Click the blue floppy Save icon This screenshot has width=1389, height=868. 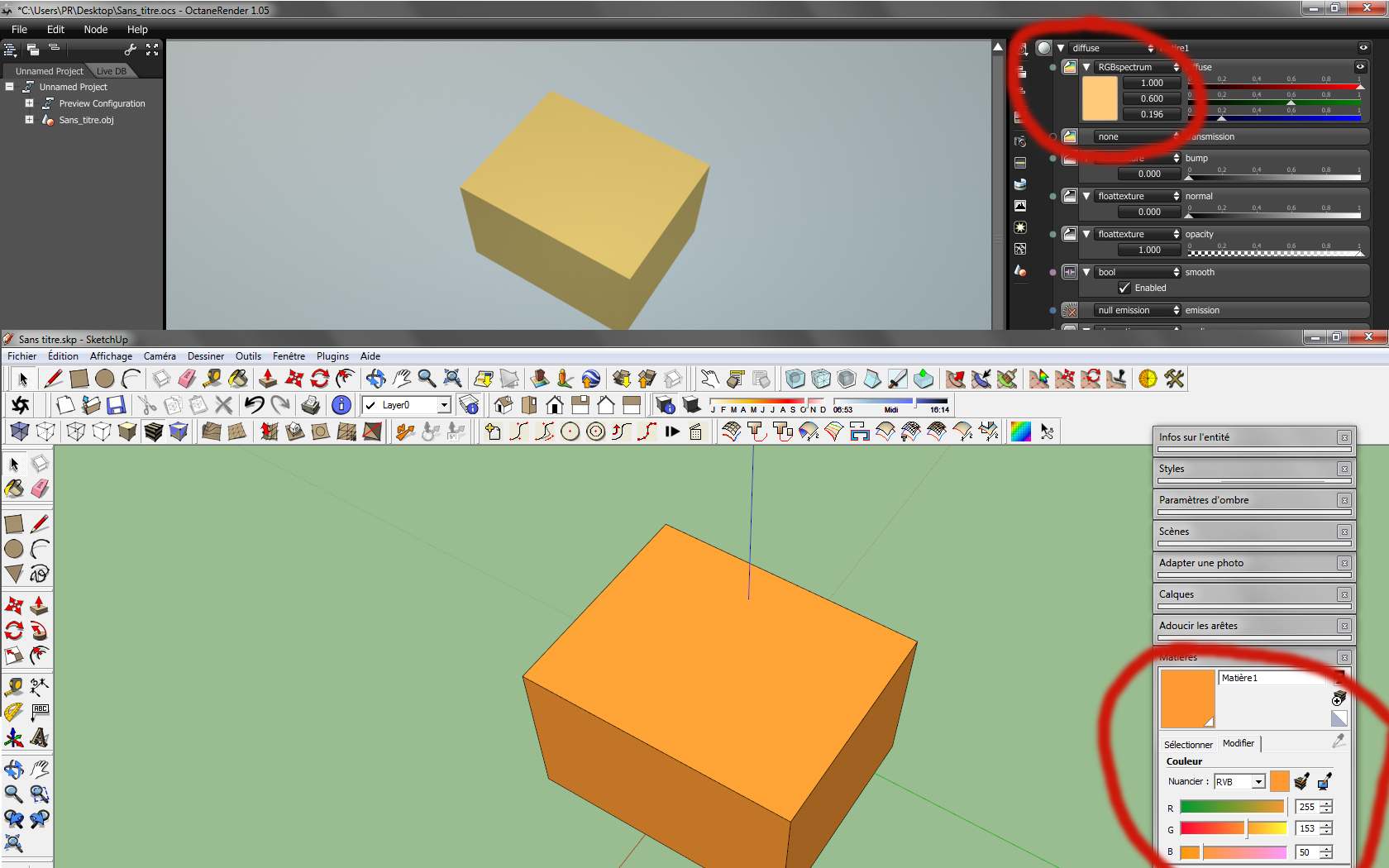pos(117,405)
